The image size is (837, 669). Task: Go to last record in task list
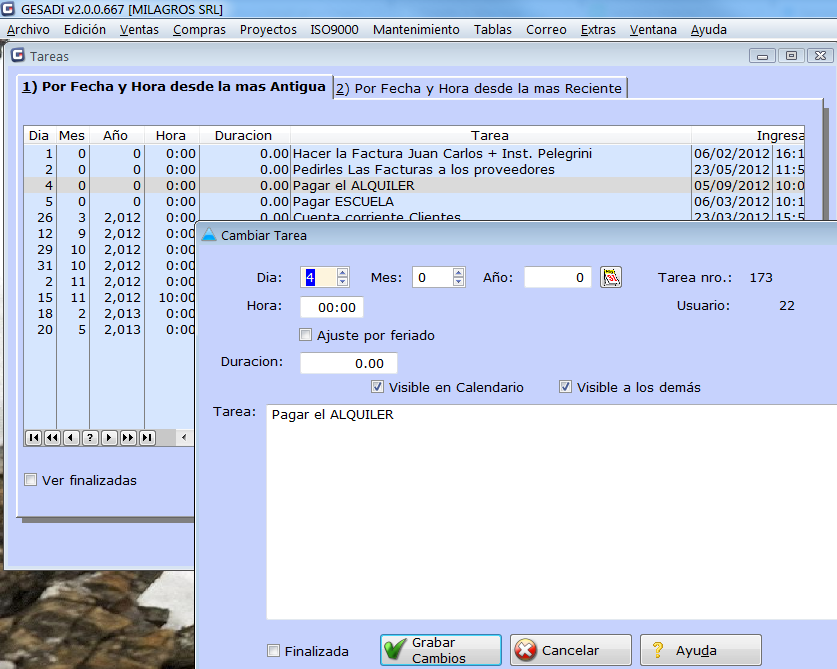point(147,438)
